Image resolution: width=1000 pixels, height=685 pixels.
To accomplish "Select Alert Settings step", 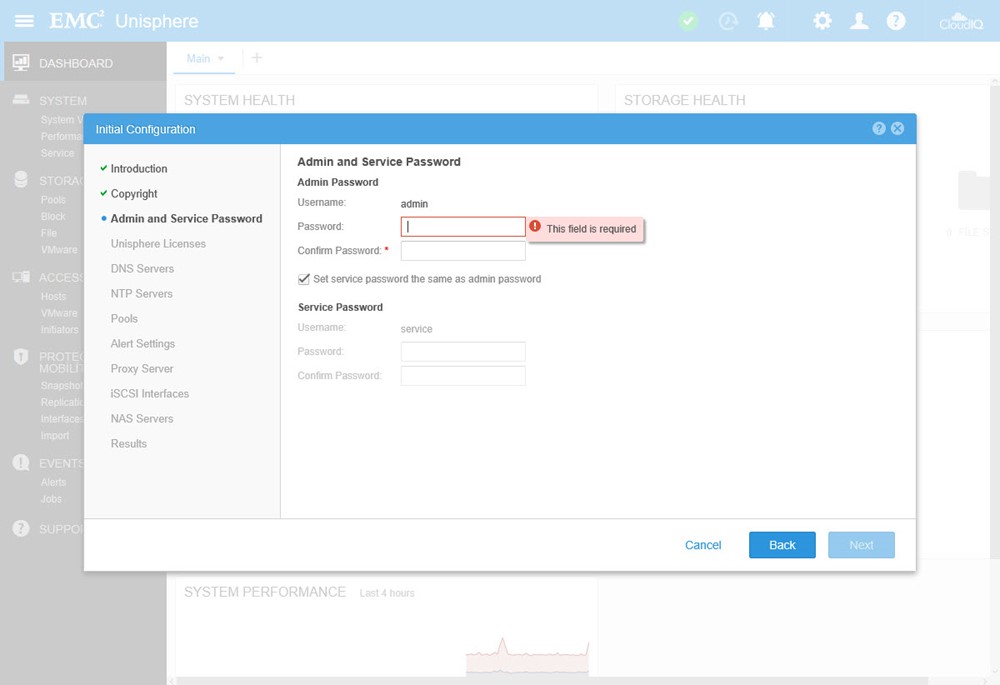I will 143,344.
